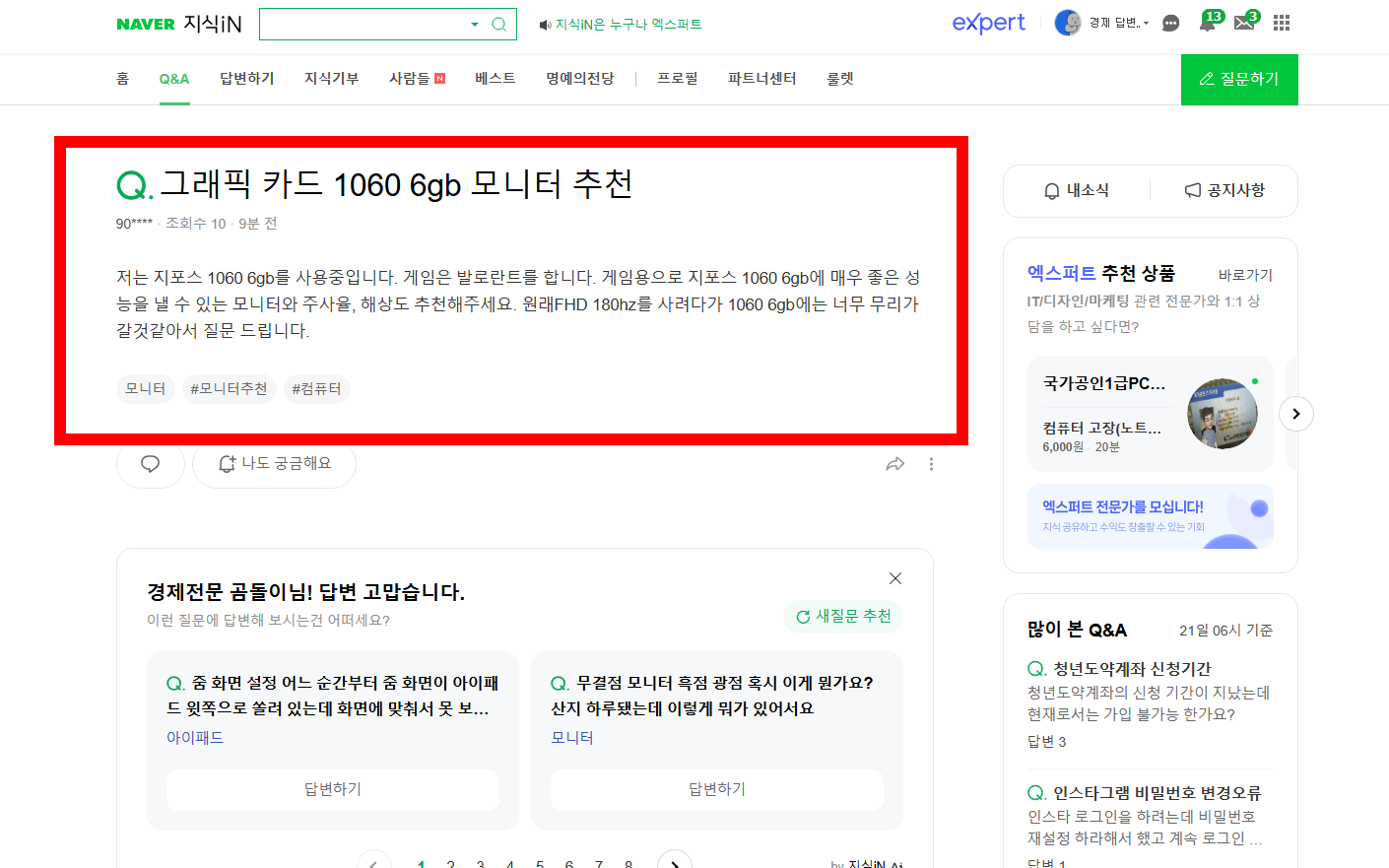
Task: Open the 지식iN logo home link
Action: pyautogui.click(x=213, y=24)
